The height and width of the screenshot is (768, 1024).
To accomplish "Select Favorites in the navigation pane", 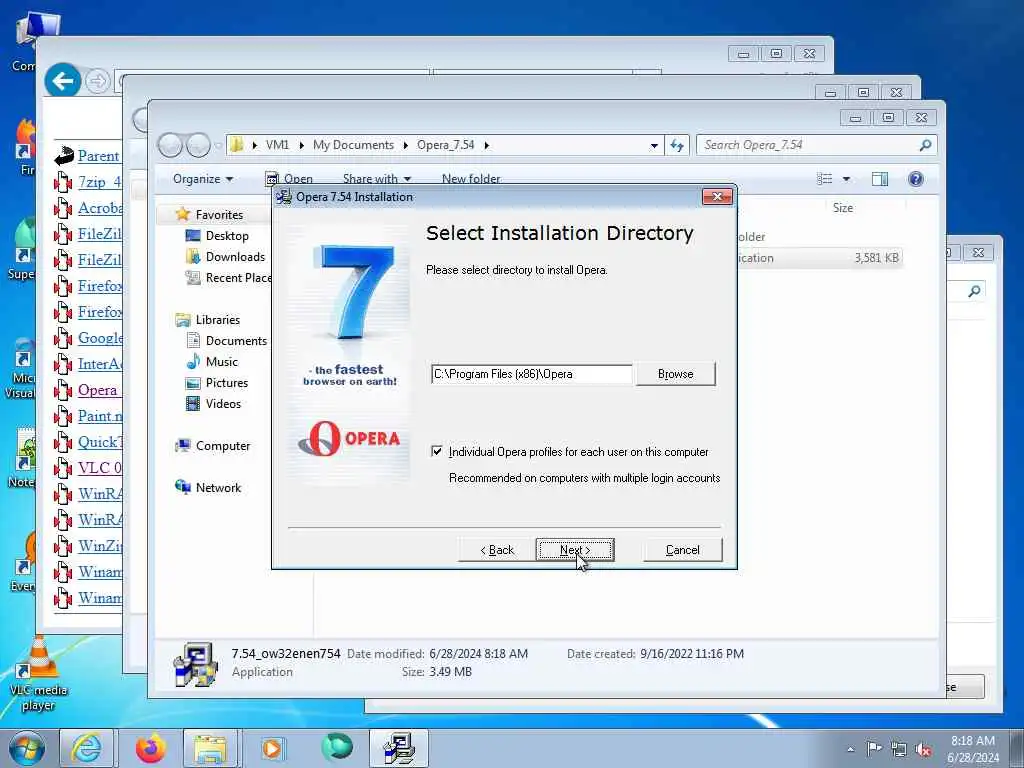I will tap(219, 215).
